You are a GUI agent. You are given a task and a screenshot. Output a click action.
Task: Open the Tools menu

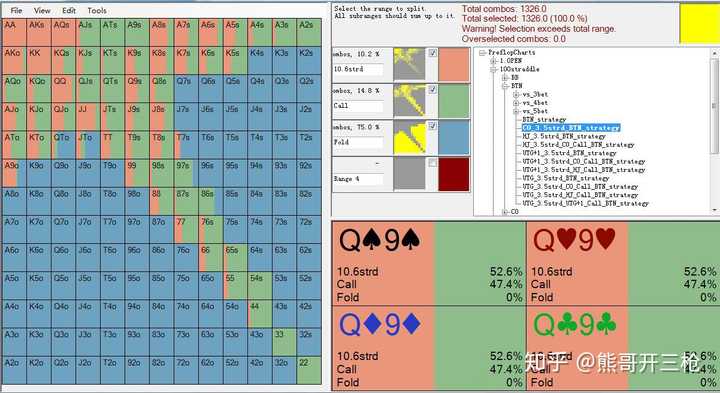pos(97,10)
